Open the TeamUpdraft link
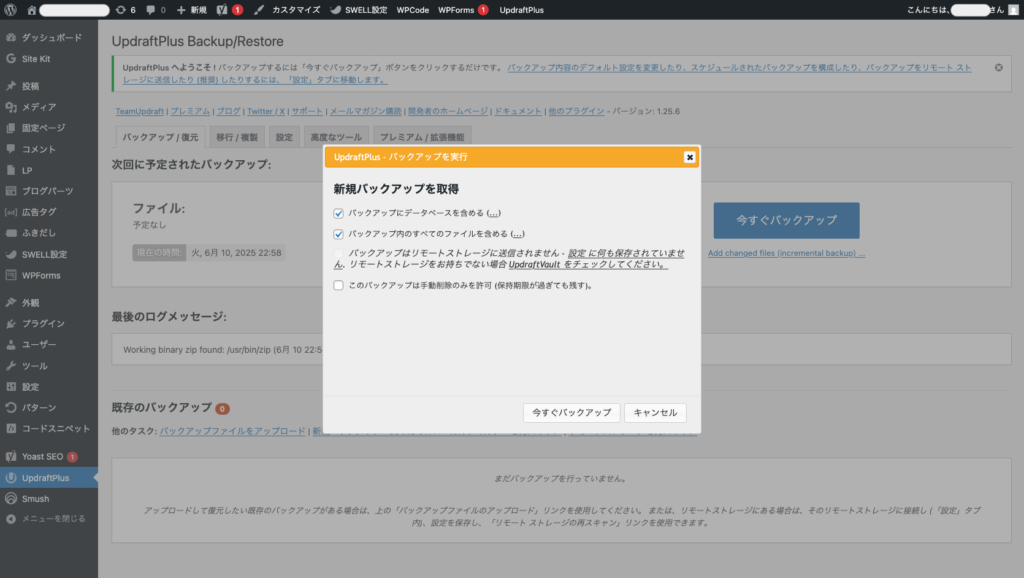This screenshot has width=1024, height=578. (x=140, y=111)
